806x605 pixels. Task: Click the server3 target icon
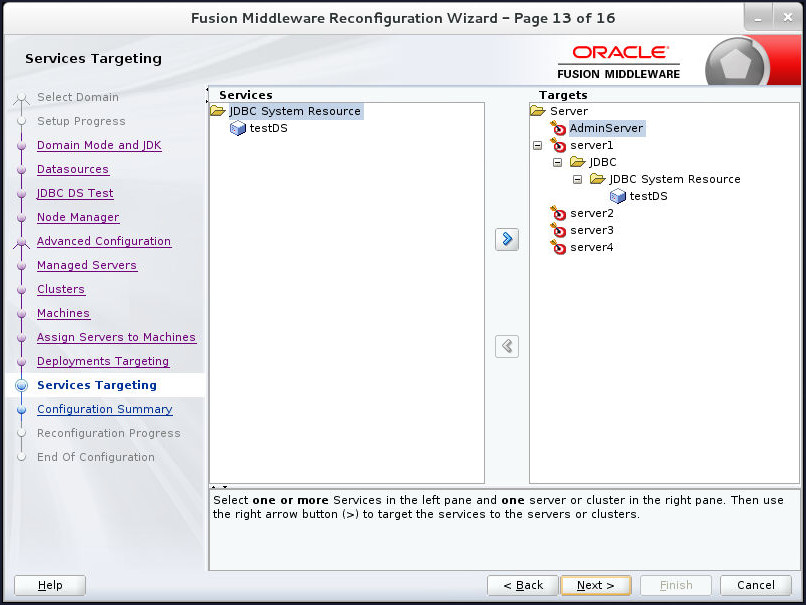pyautogui.click(x=558, y=230)
